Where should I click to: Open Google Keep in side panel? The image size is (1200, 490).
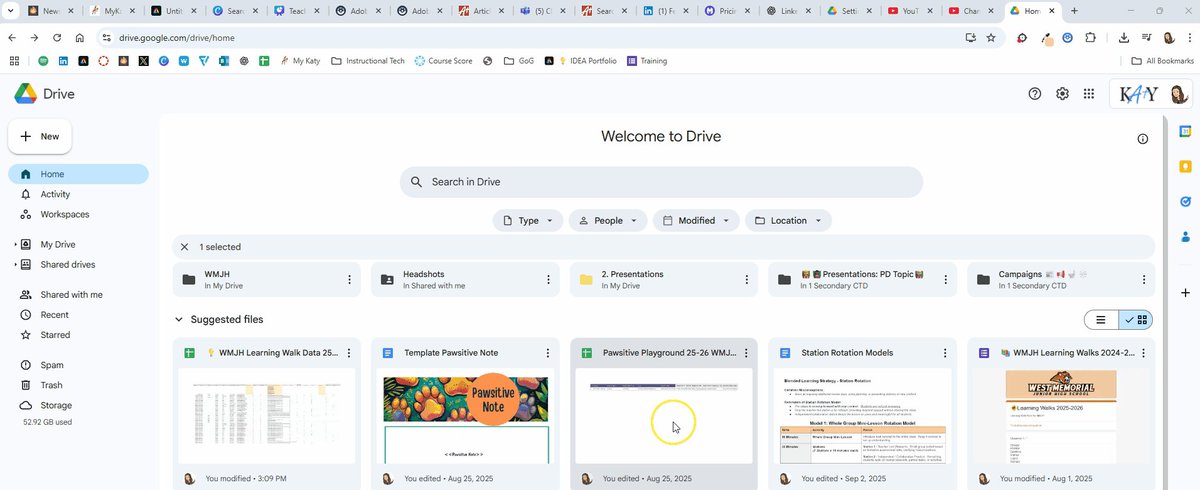pyautogui.click(x=1185, y=166)
